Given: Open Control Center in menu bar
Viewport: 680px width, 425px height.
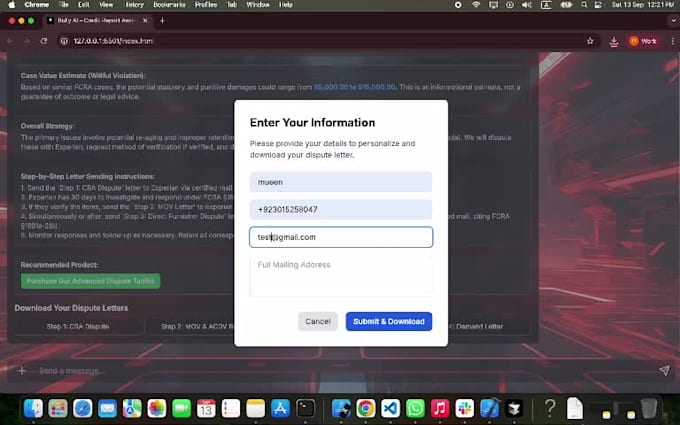Looking at the screenshot, I should coord(598,5).
